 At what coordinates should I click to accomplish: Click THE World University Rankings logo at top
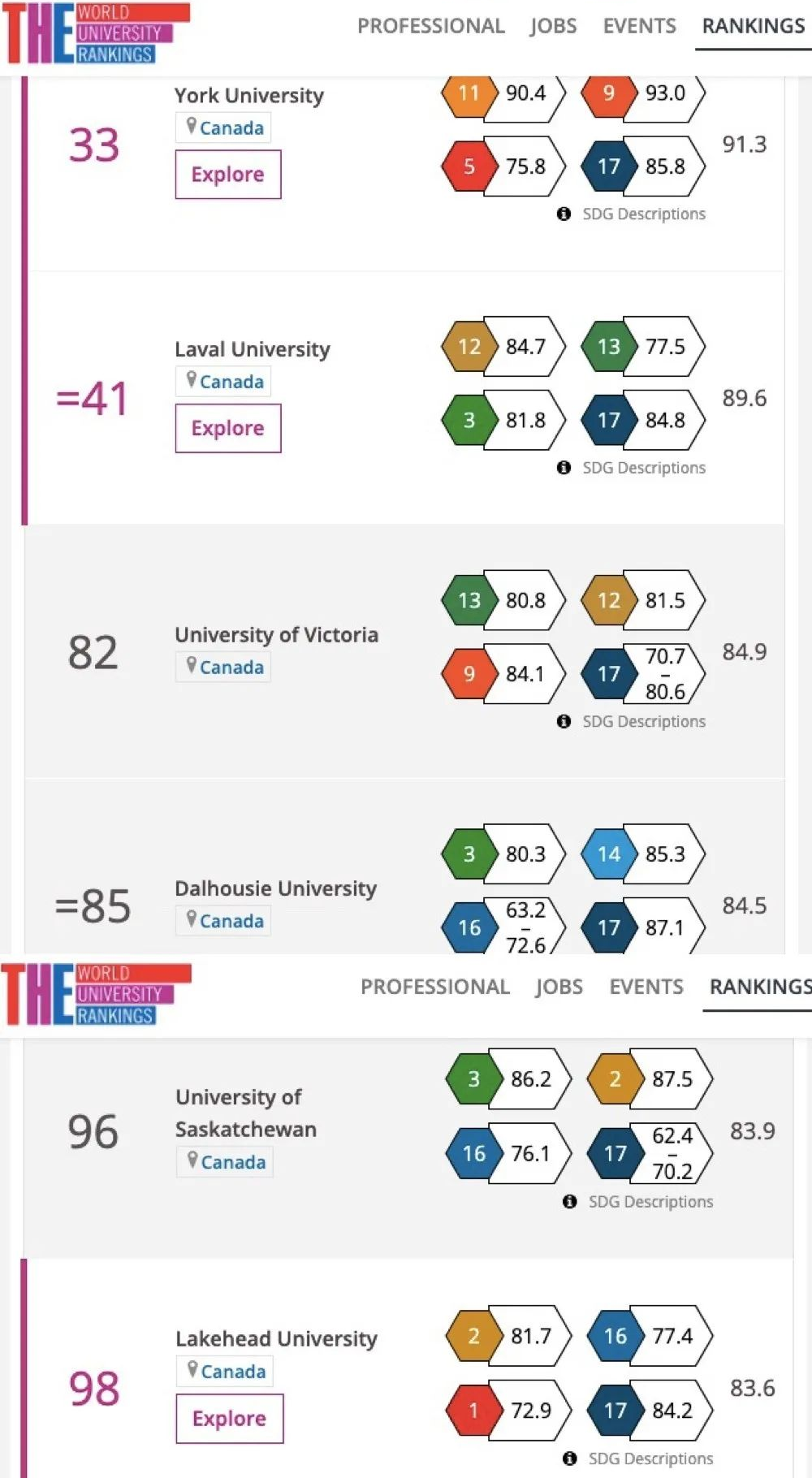(96, 33)
